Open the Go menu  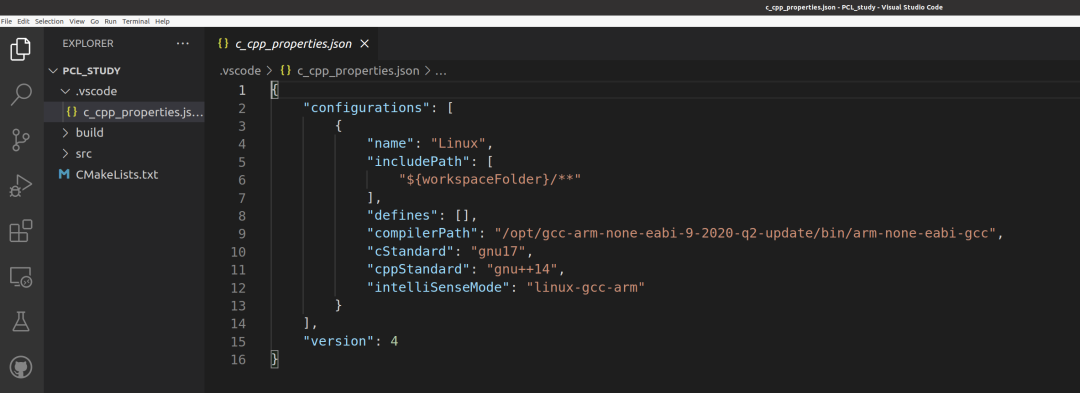click(94, 21)
